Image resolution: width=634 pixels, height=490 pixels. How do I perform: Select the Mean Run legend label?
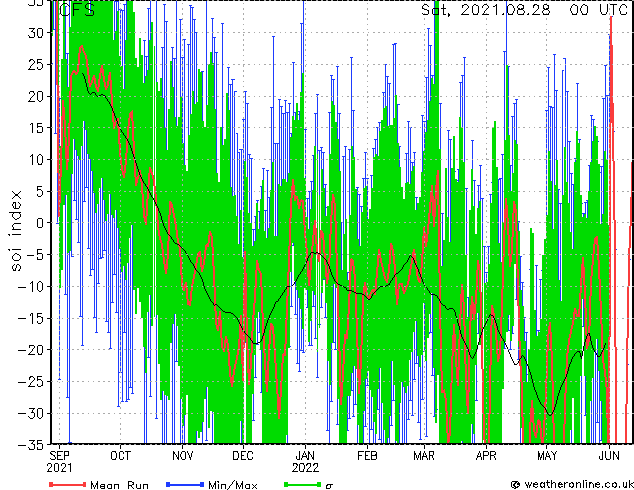pos(120,485)
